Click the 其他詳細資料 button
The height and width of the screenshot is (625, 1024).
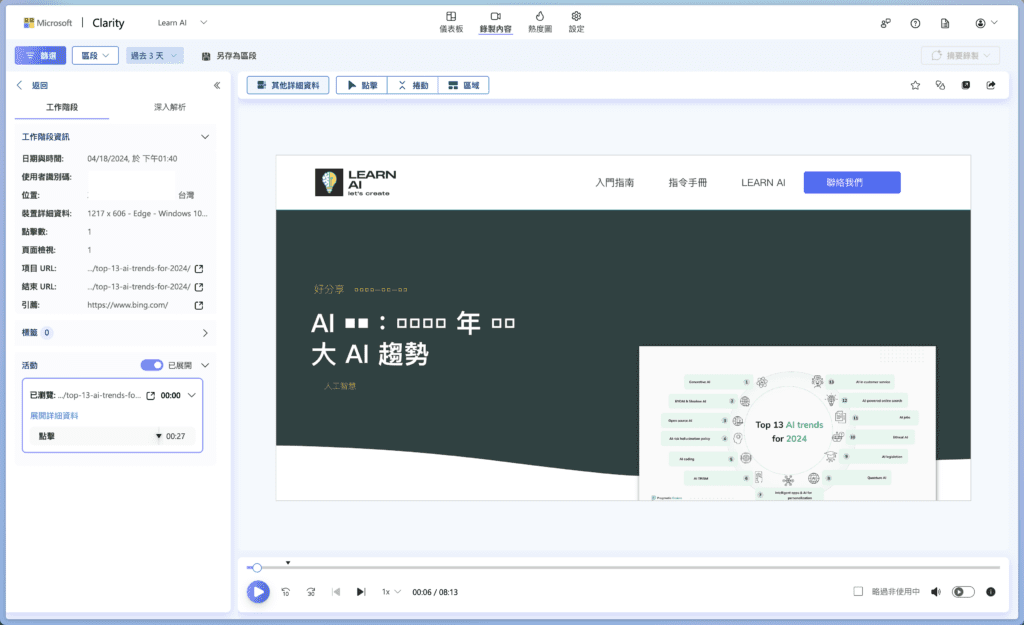pyautogui.click(x=288, y=86)
